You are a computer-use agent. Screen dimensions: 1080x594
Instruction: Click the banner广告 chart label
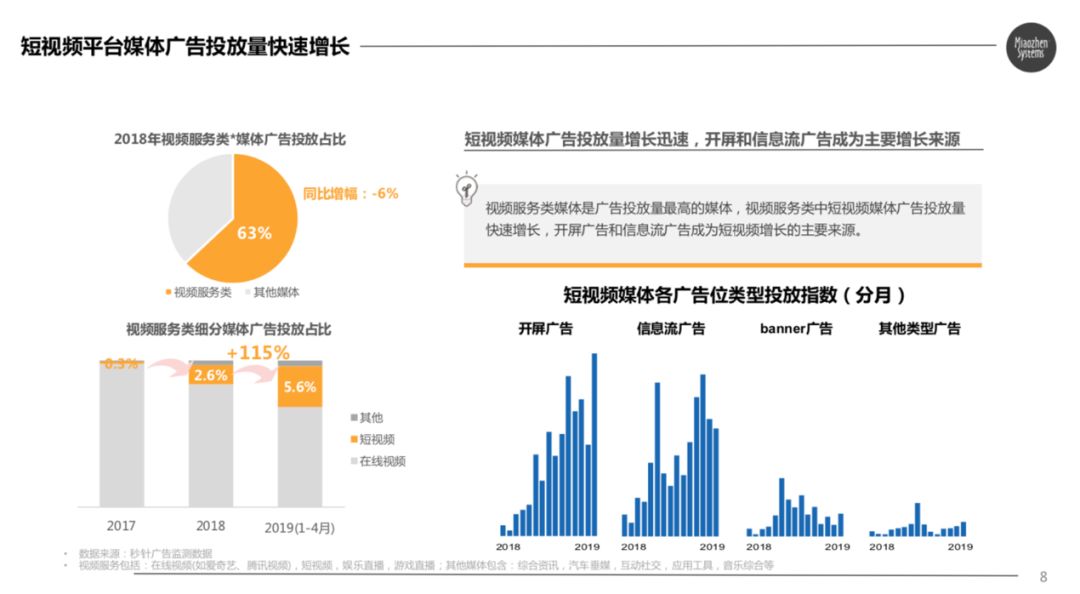796,329
